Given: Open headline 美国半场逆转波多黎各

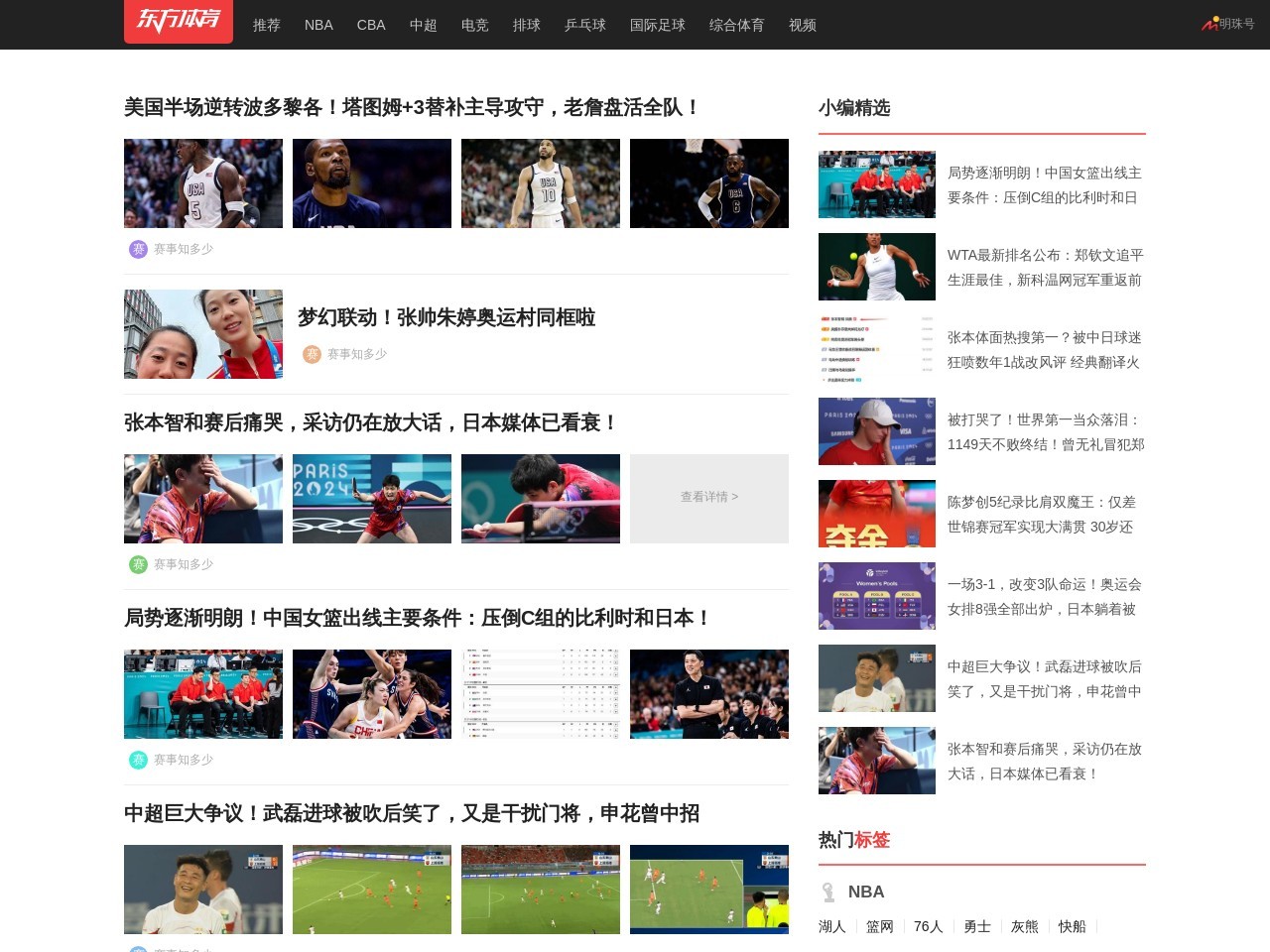Looking at the screenshot, I should [x=412, y=107].
